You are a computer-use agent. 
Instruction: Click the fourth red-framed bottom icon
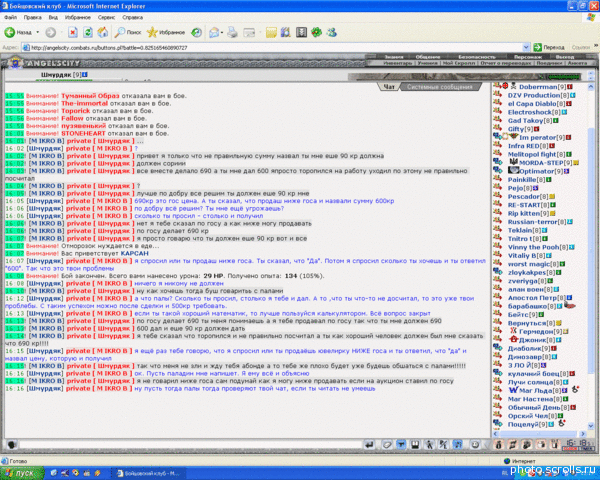(x=541, y=444)
